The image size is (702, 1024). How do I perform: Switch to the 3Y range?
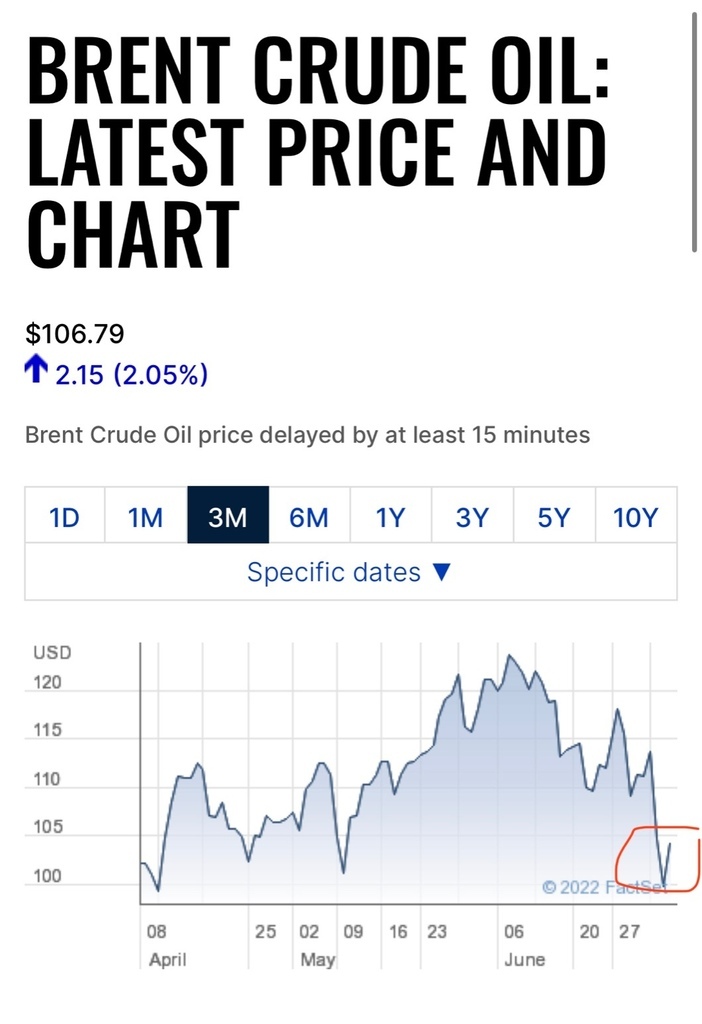[x=472, y=517]
